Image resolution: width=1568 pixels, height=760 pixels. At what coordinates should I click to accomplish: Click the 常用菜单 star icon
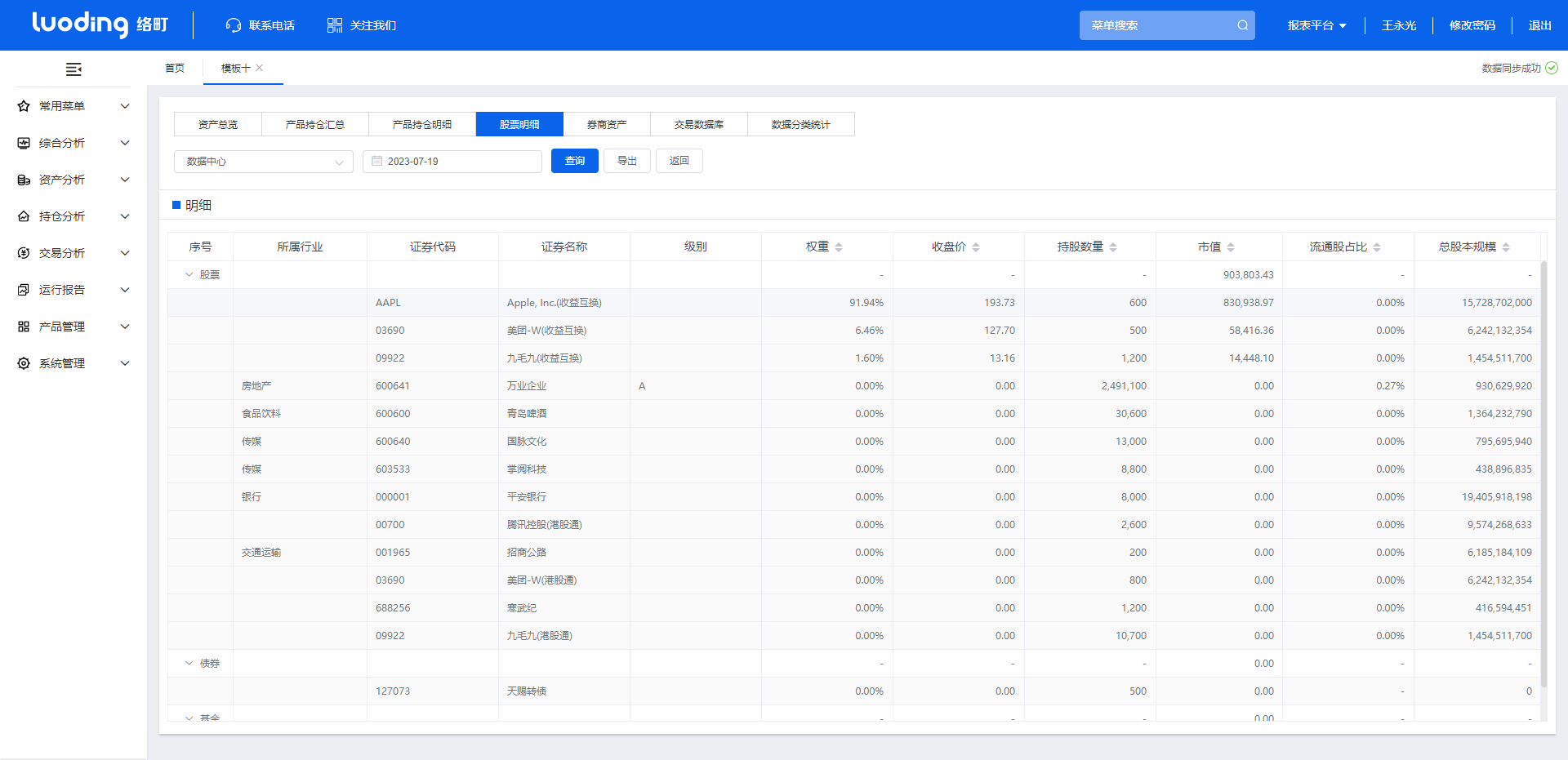tap(24, 106)
